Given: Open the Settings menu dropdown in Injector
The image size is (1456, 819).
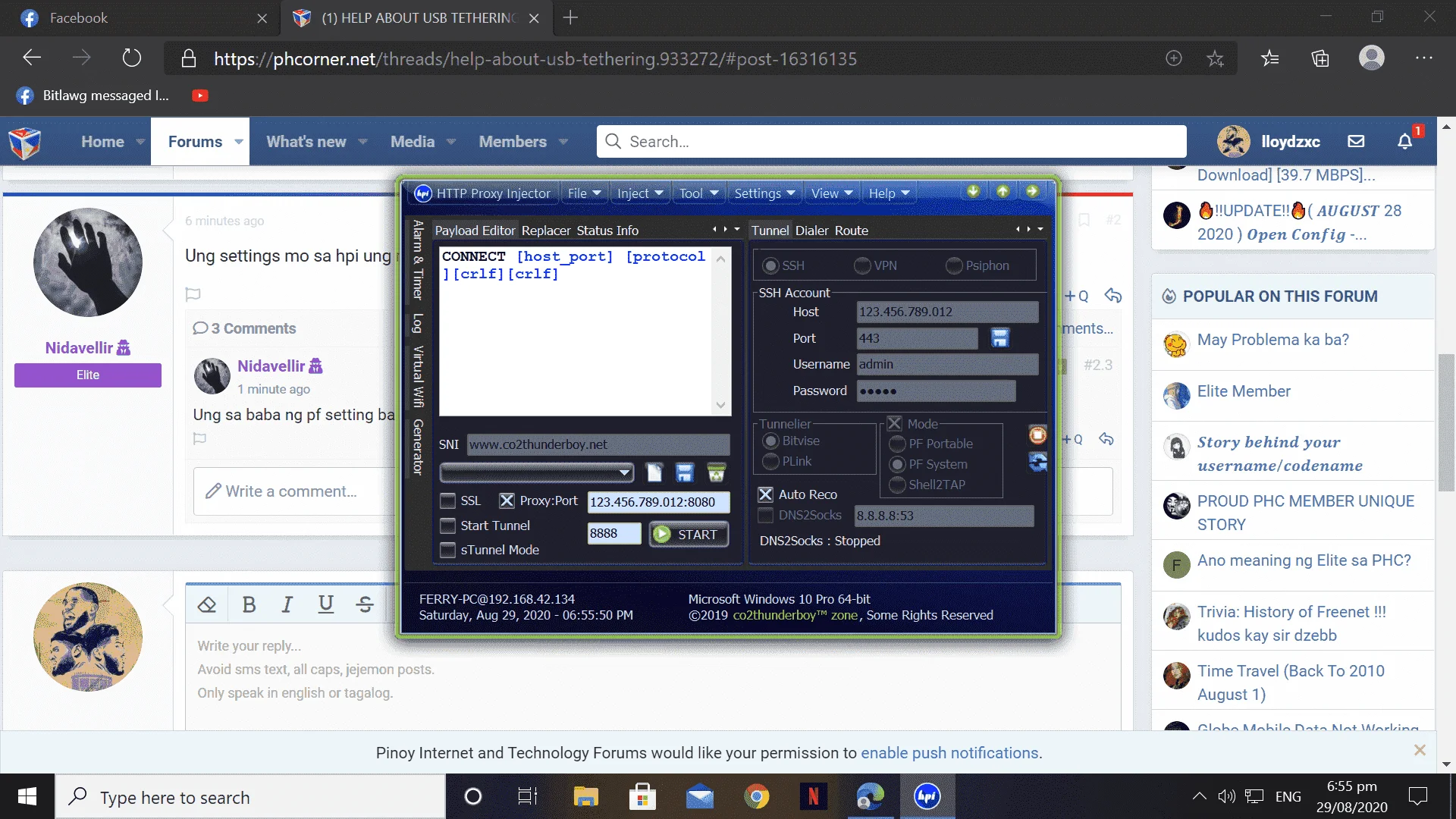Looking at the screenshot, I should (764, 193).
